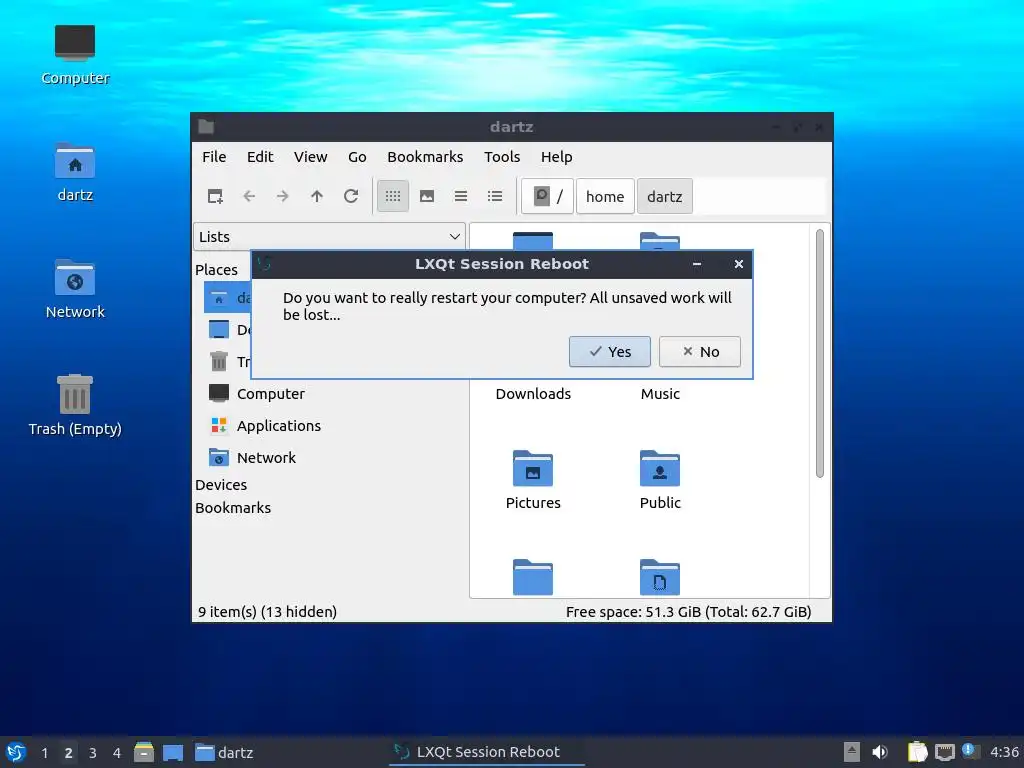The width and height of the screenshot is (1024, 768).
Task: Switch to desktop 2
Action: coord(69,752)
